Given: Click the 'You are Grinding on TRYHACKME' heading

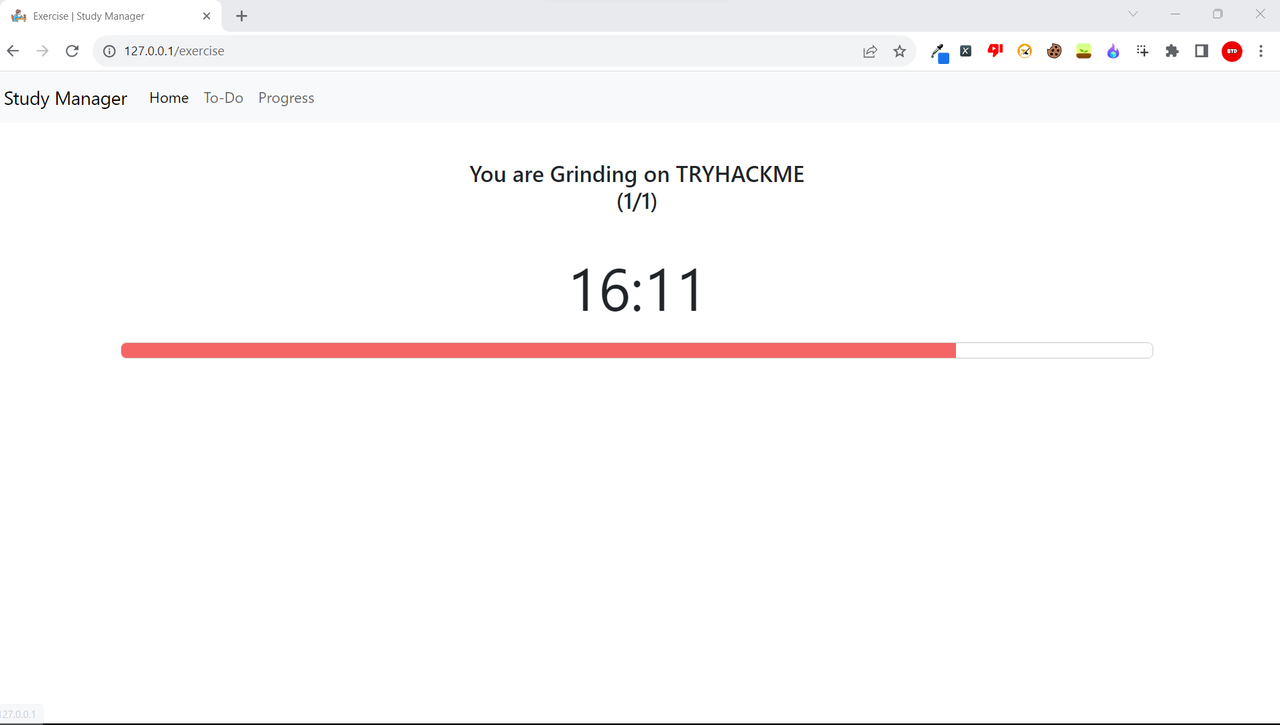Looking at the screenshot, I should [x=637, y=174].
